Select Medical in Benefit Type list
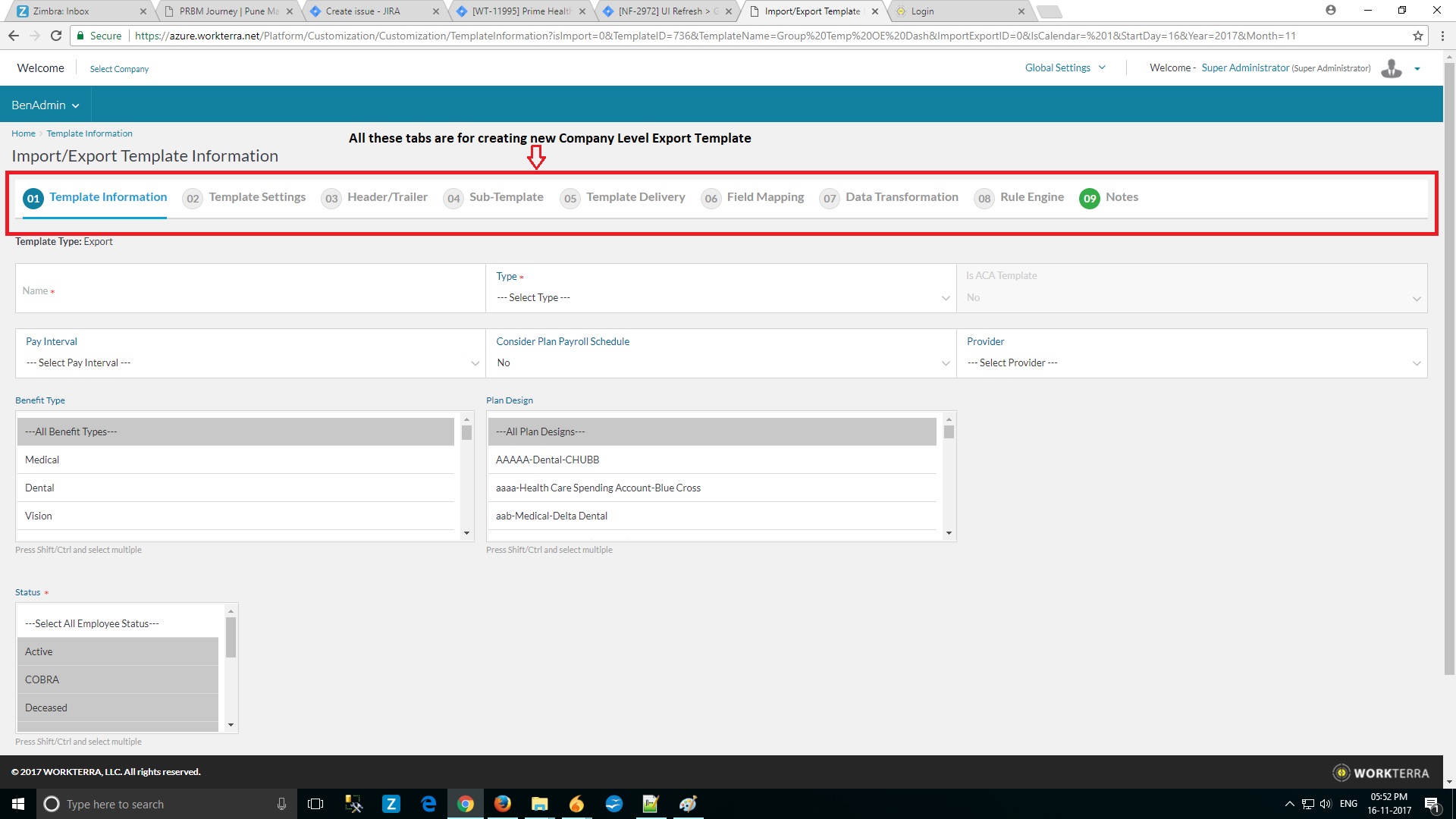This screenshot has height=819, width=1456. (42, 460)
